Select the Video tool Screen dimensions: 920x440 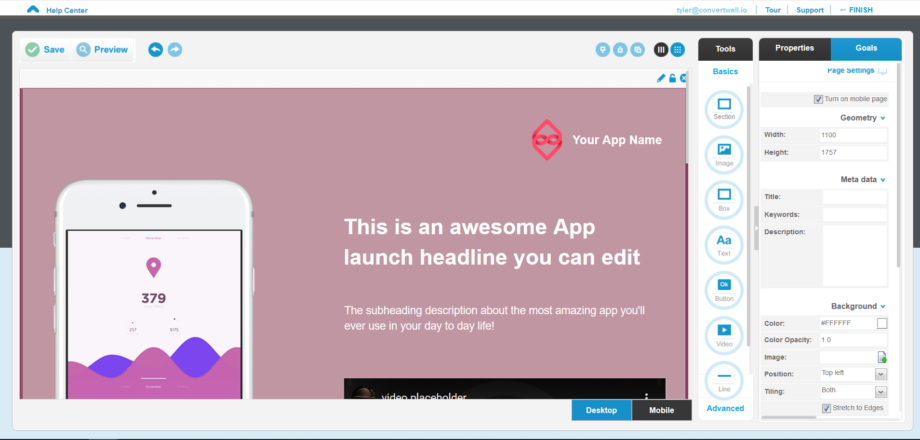(x=725, y=336)
